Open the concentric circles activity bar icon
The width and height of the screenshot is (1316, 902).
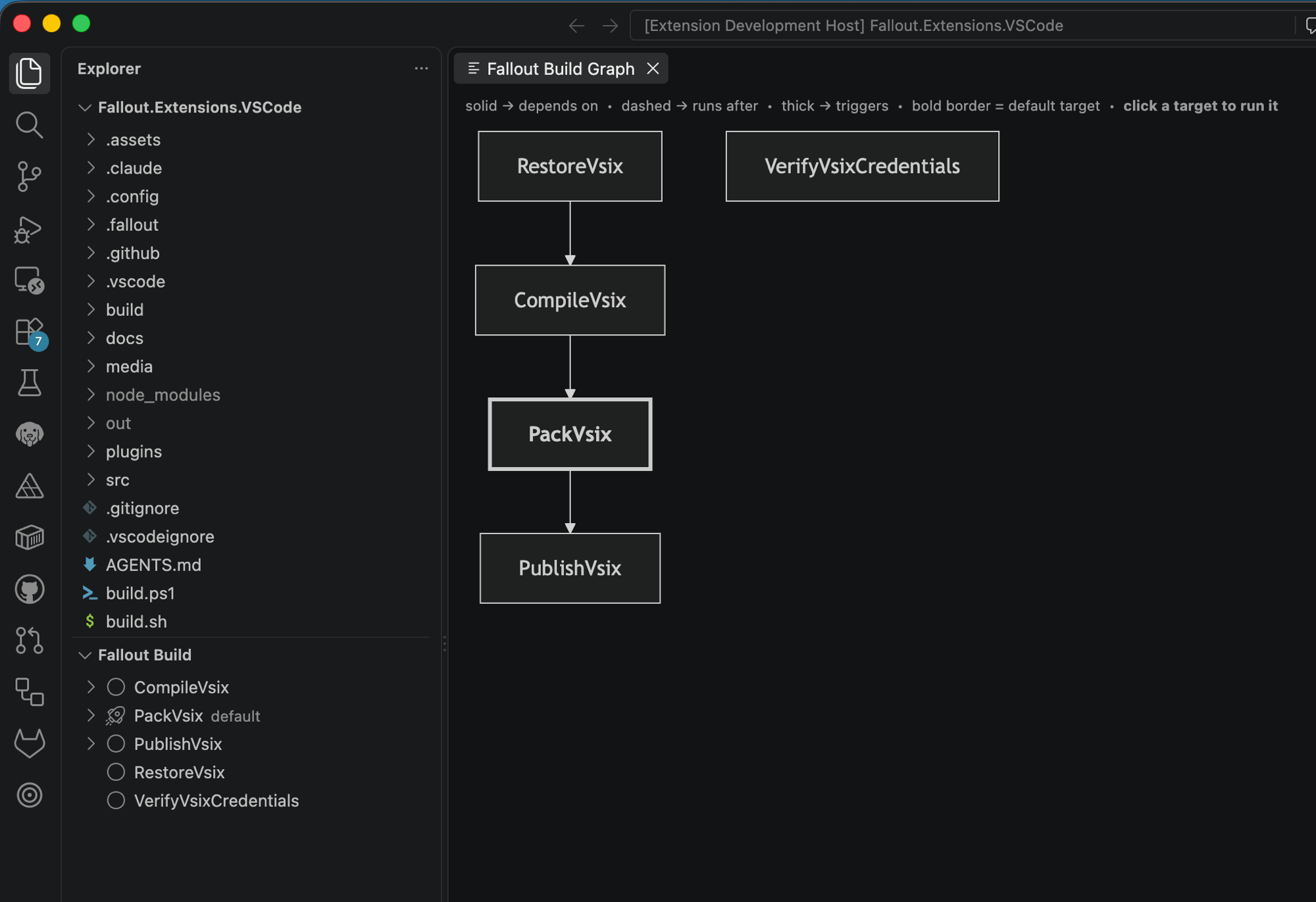tap(30, 795)
